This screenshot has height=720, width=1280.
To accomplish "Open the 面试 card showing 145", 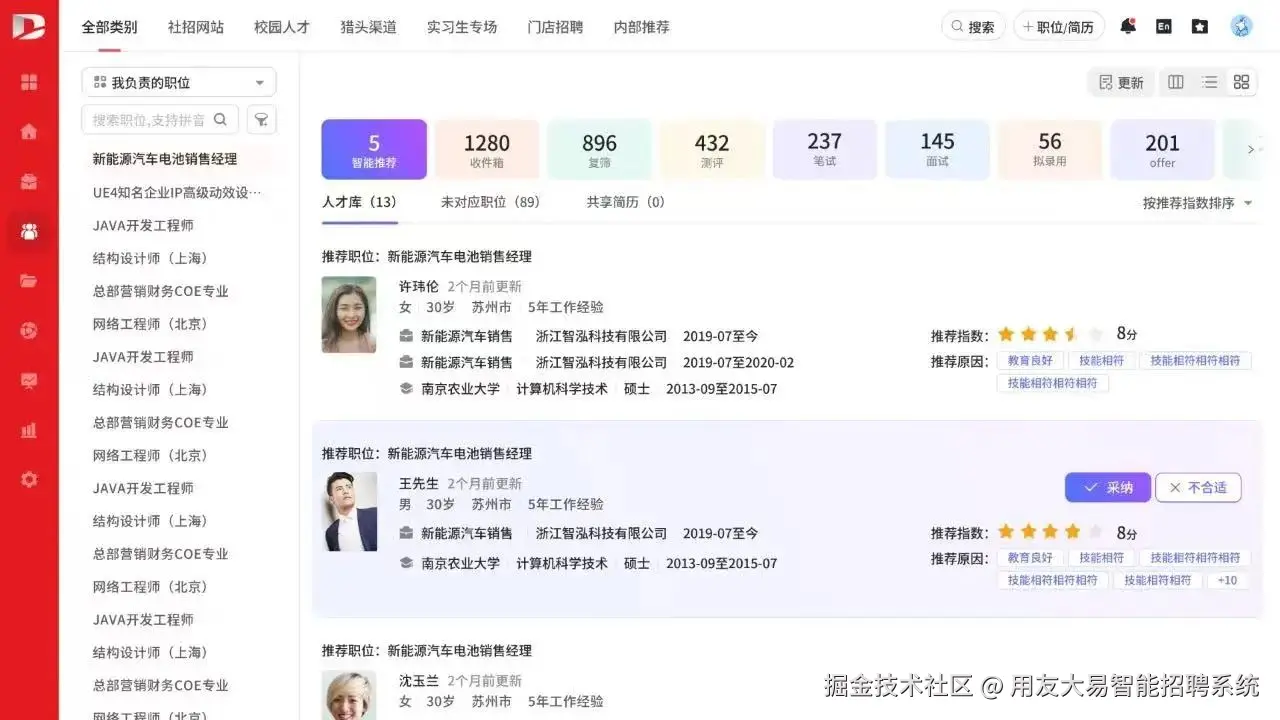I will [937, 150].
